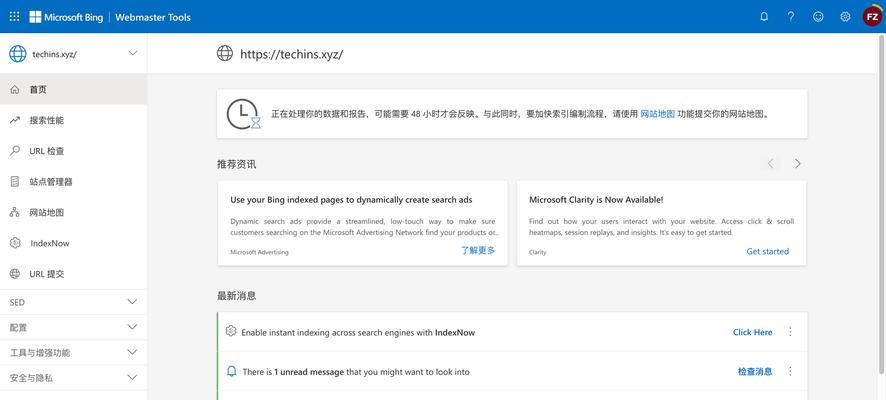Click the Click Here link for IndexNow
Screen dimensions: 886x400
click(752, 332)
